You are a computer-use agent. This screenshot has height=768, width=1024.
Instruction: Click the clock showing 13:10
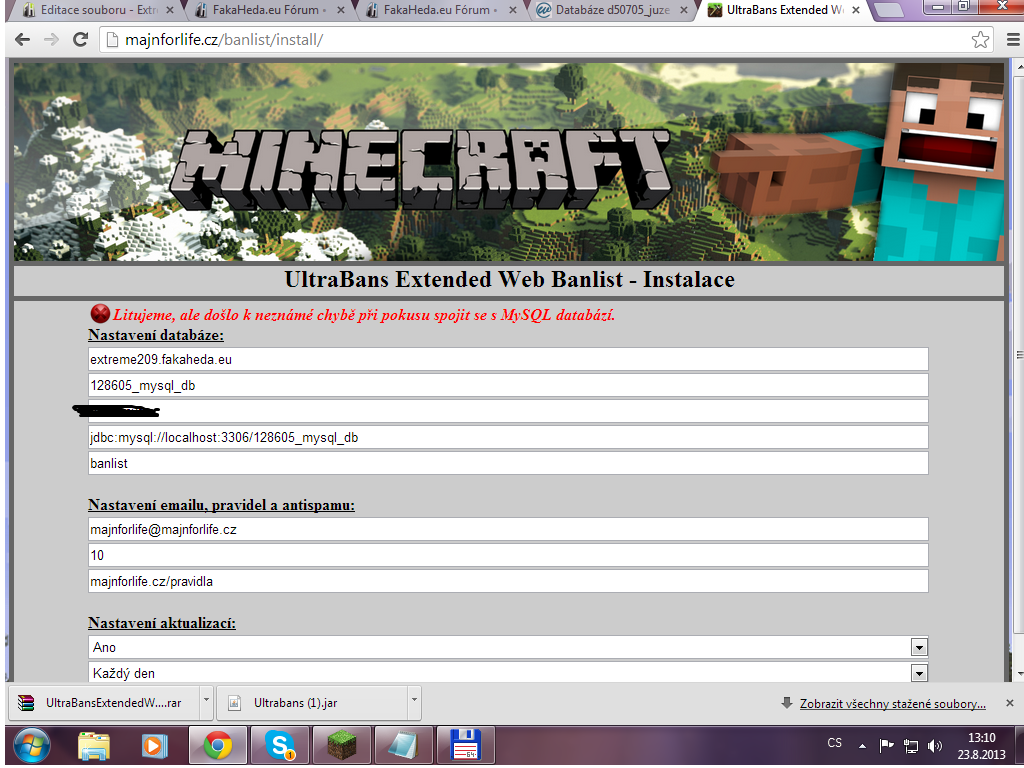pos(982,738)
